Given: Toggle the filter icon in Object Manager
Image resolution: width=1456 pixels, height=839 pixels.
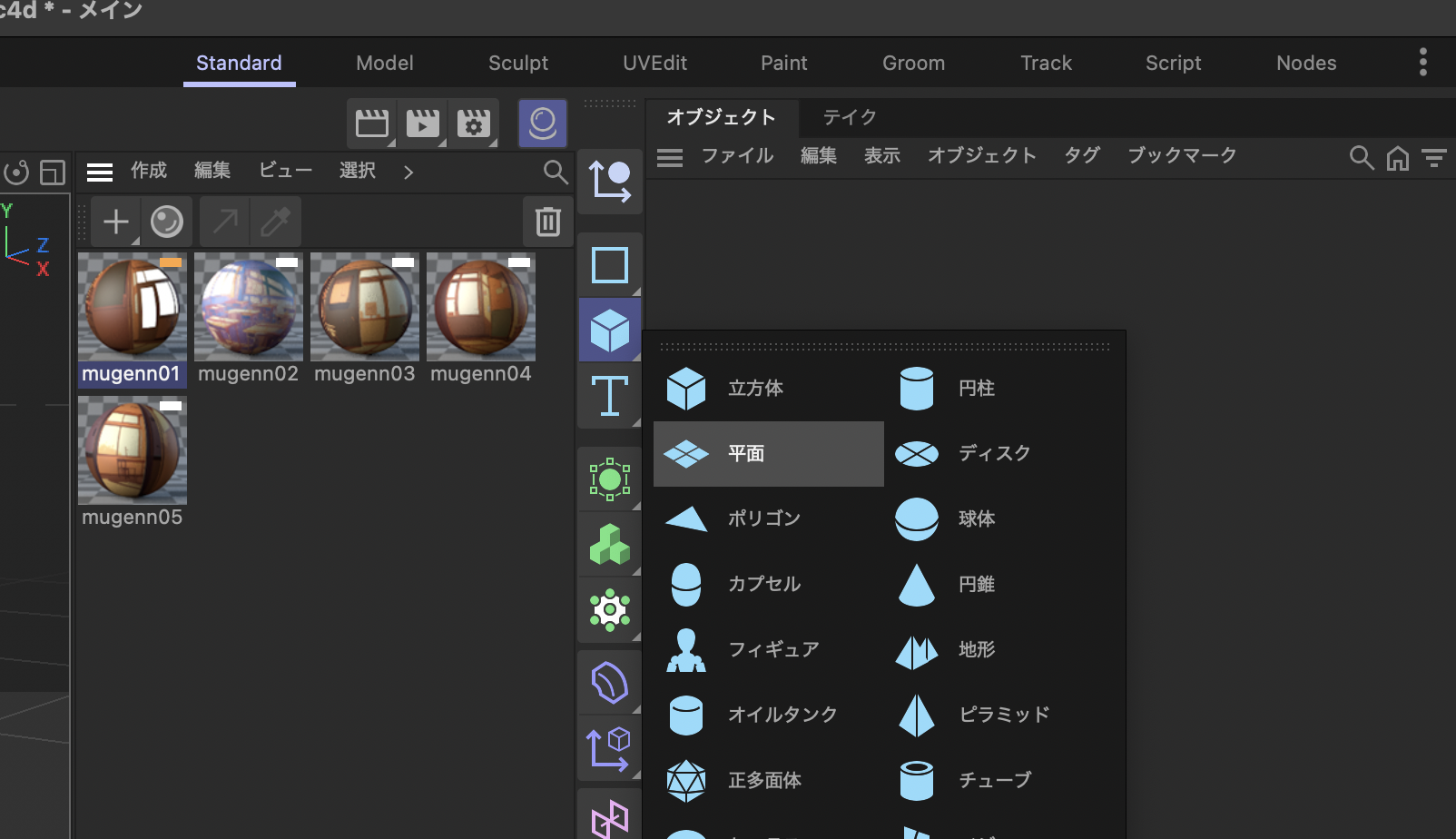Looking at the screenshot, I should click(x=1434, y=157).
